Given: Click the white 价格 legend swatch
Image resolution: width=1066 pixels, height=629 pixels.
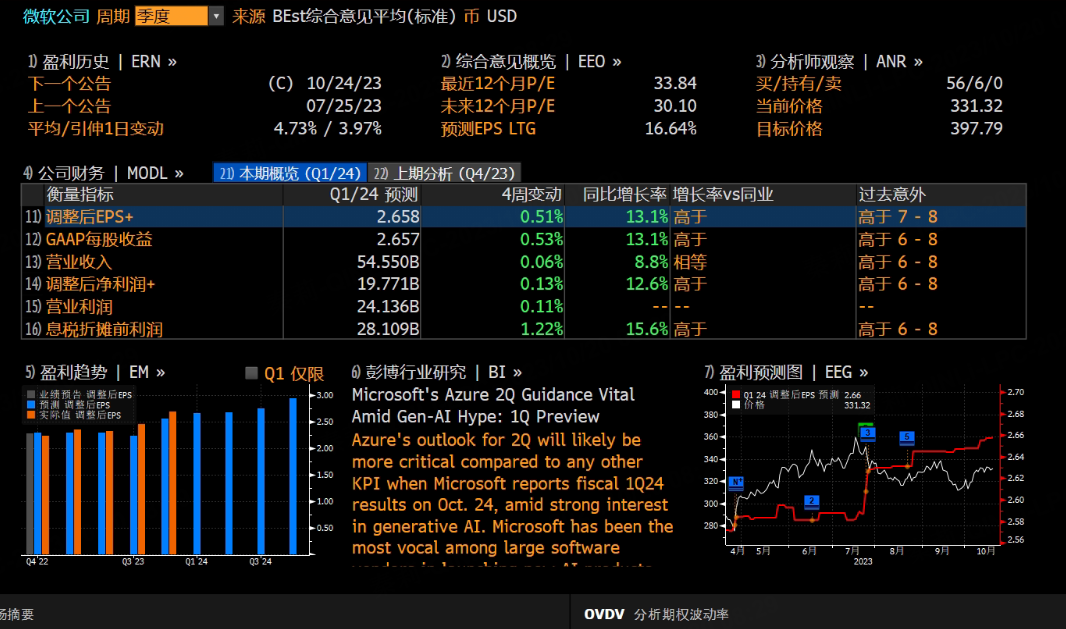Looking at the screenshot, I should pyautogui.click(x=736, y=405).
